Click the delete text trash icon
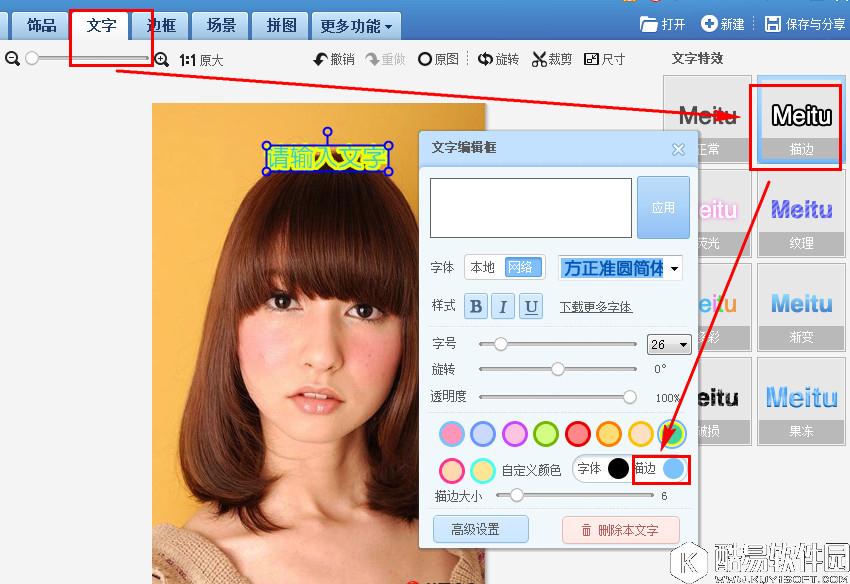850x584 pixels. point(585,532)
